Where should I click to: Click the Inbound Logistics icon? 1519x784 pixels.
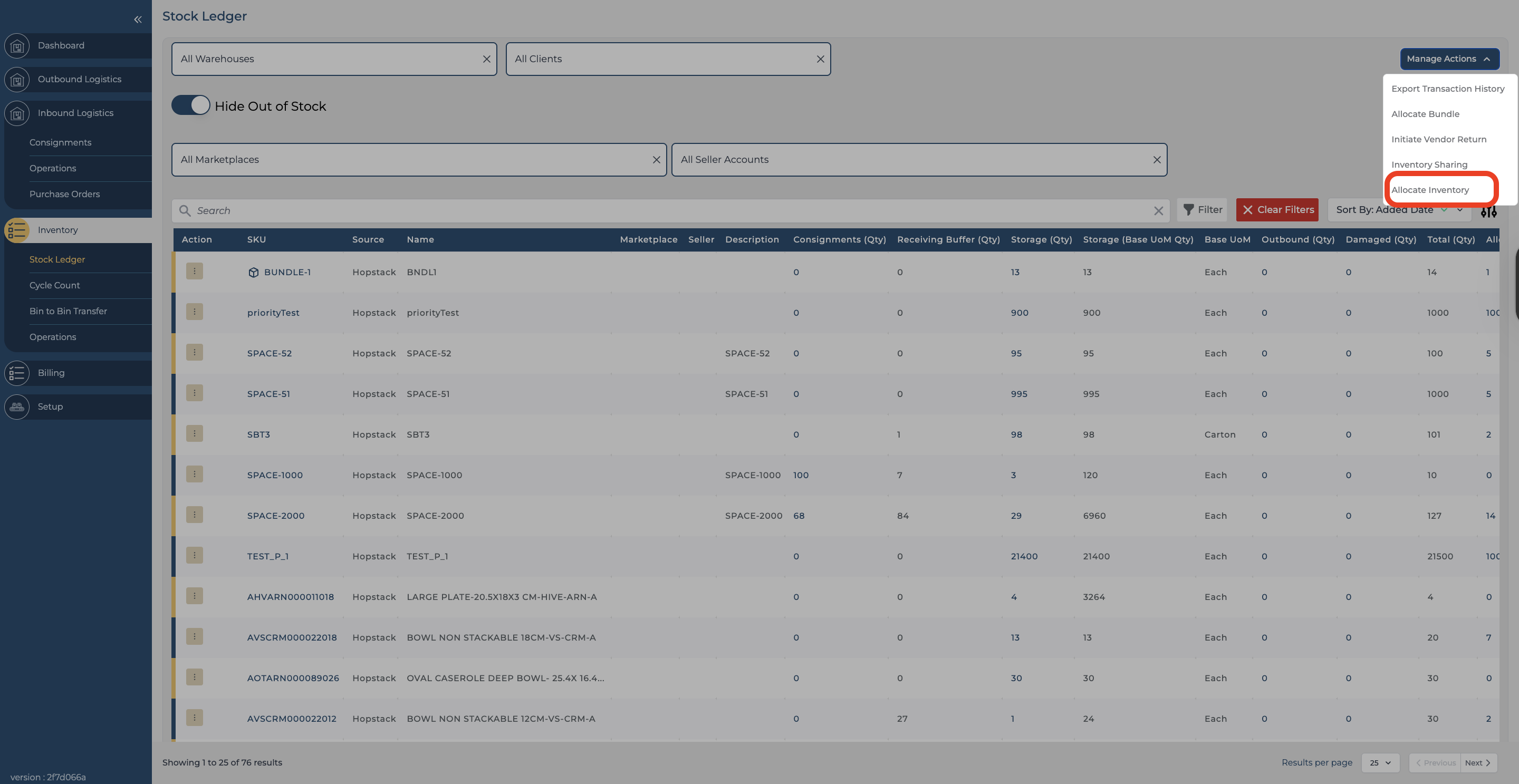click(16, 113)
